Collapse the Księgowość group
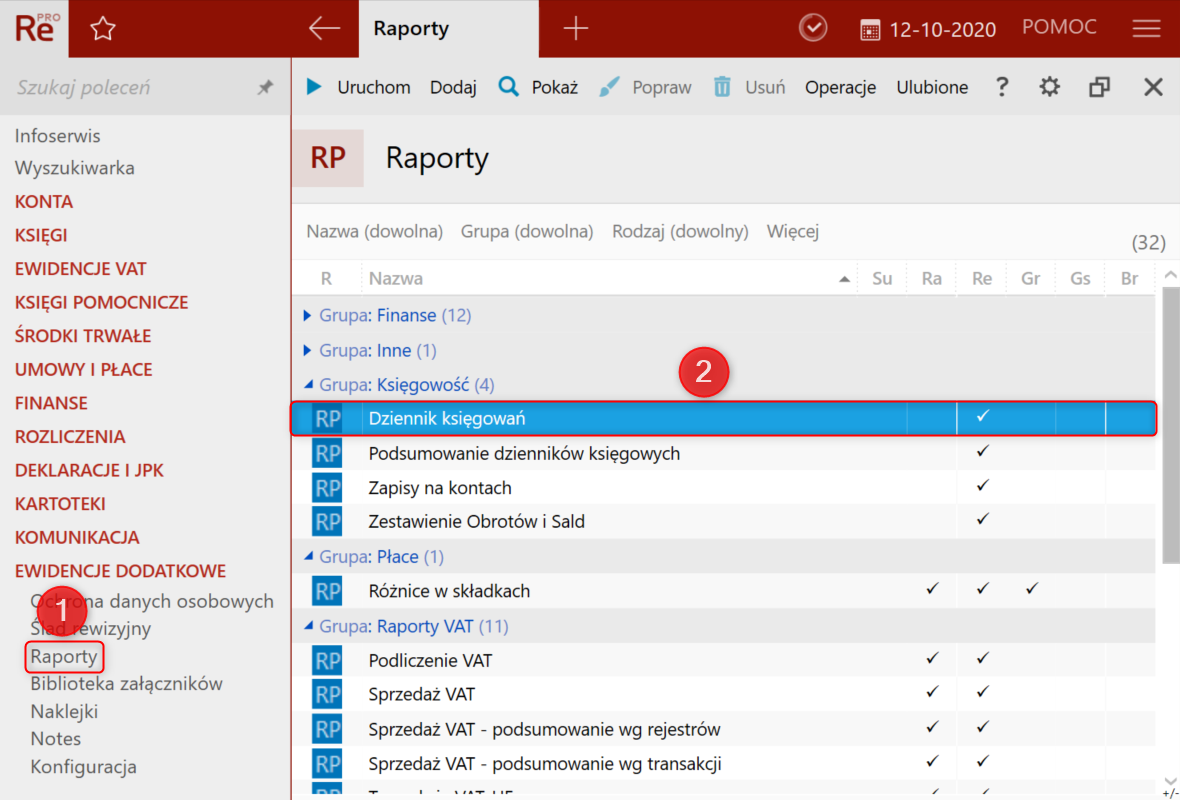Viewport: 1180px width, 800px height. (x=308, y=385)
